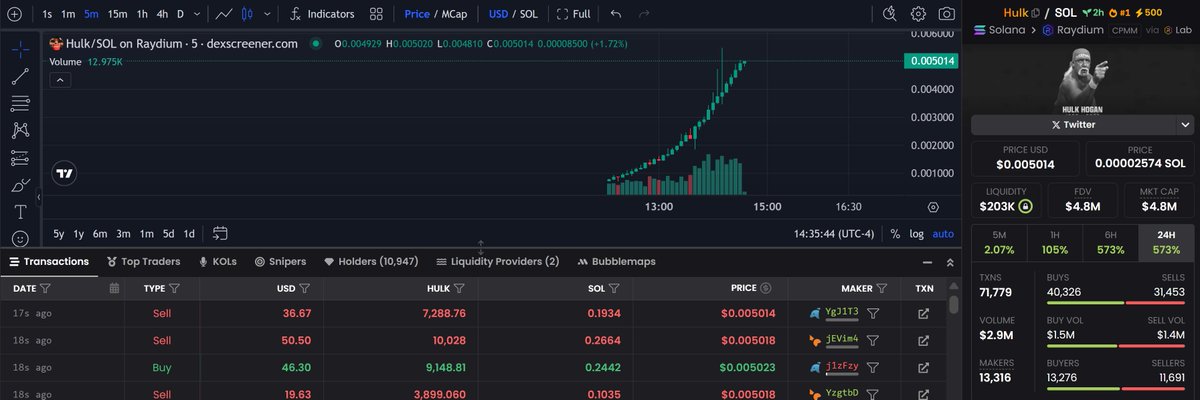Toggle the percent scale mode

(895, 233)
